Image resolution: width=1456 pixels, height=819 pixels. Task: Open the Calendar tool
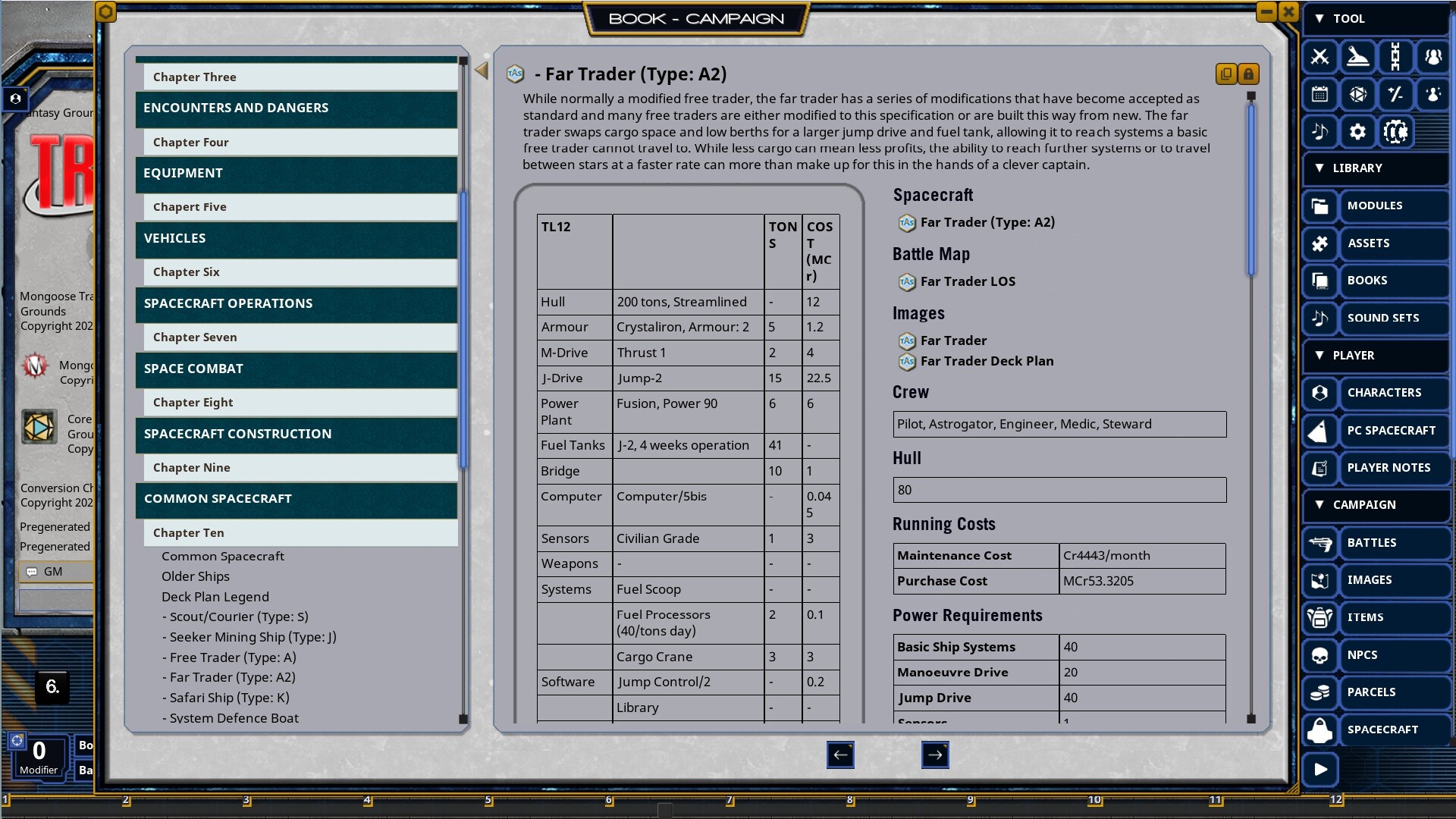(1319, 94)
